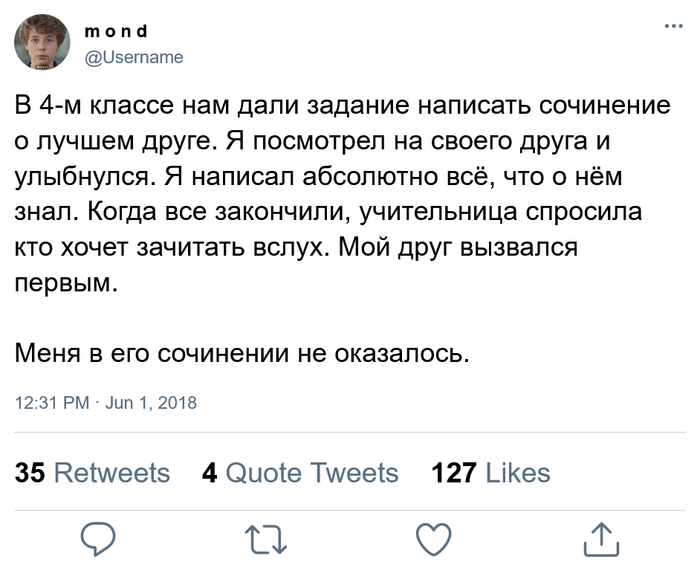Screen dimensions: 700x582
Task: Click the 12:31 PM timestamp
Action: tap(53, 403)
